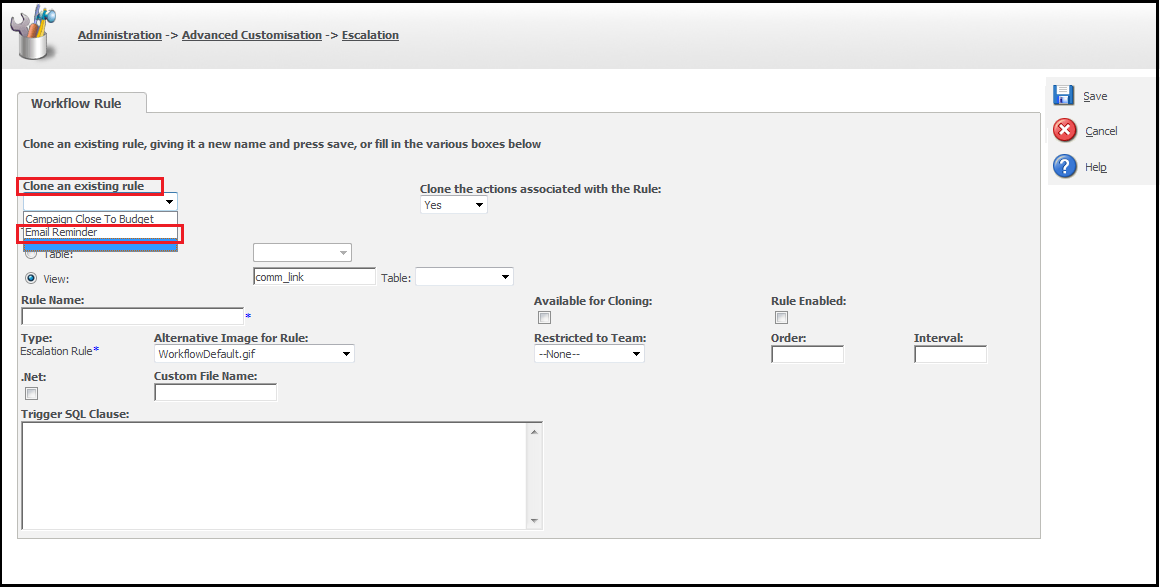Open the Restricted to Team dropdown
The width and height of the screenshot is (1160, 588).
tap(589, 354)
